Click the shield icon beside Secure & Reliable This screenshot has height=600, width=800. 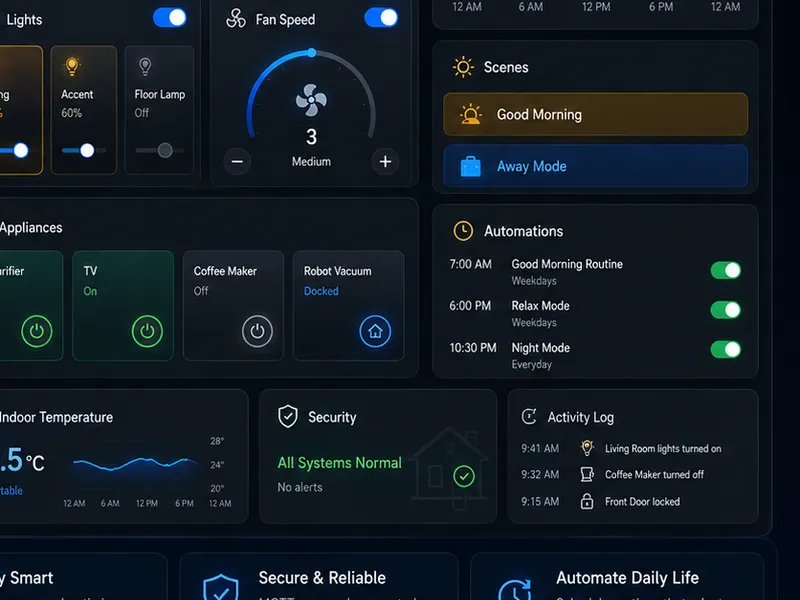(220, 588)
